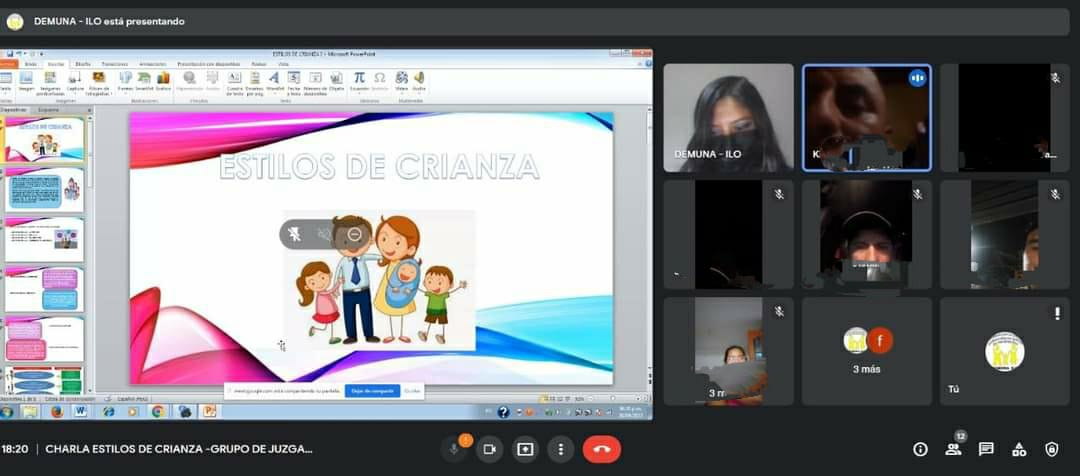Image resolution: width=1080 pixels, height=476 pixels.
Task: Select the Insertar ribbon tab
Action: pyautogui.click(x=55, y=64)
